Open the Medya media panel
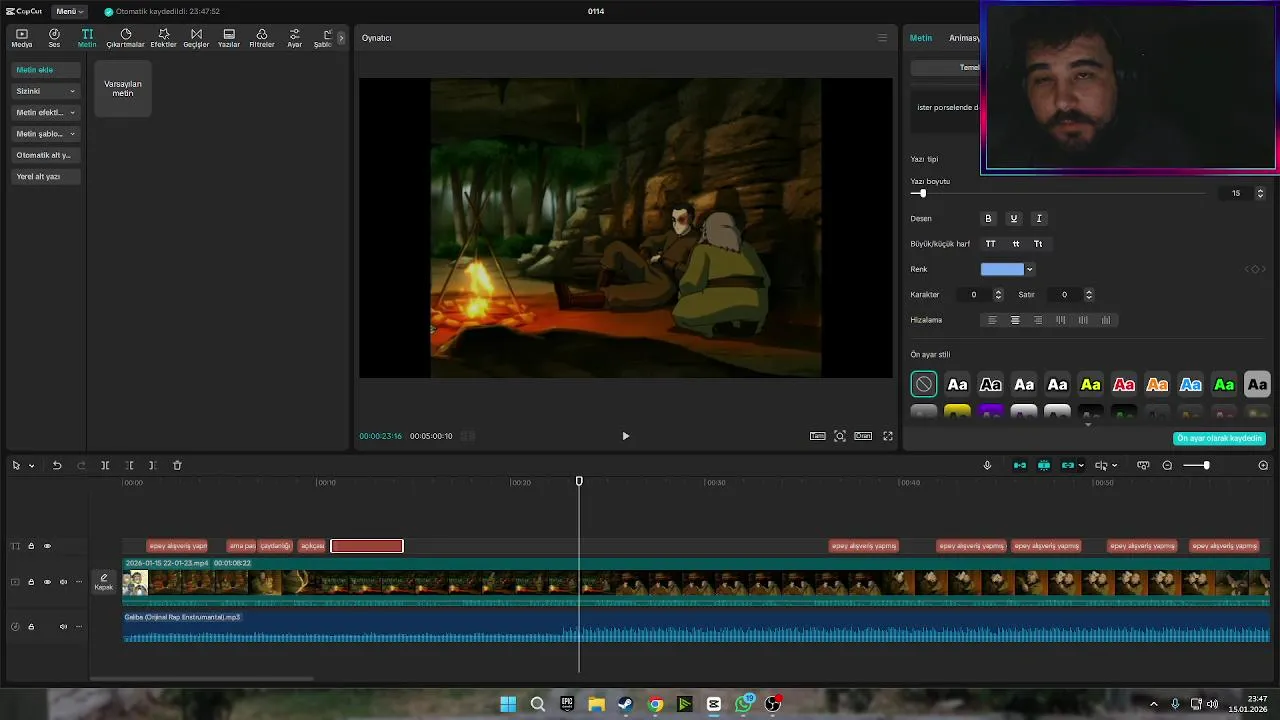Viewport: 1280px width, 720px height. 22,38
